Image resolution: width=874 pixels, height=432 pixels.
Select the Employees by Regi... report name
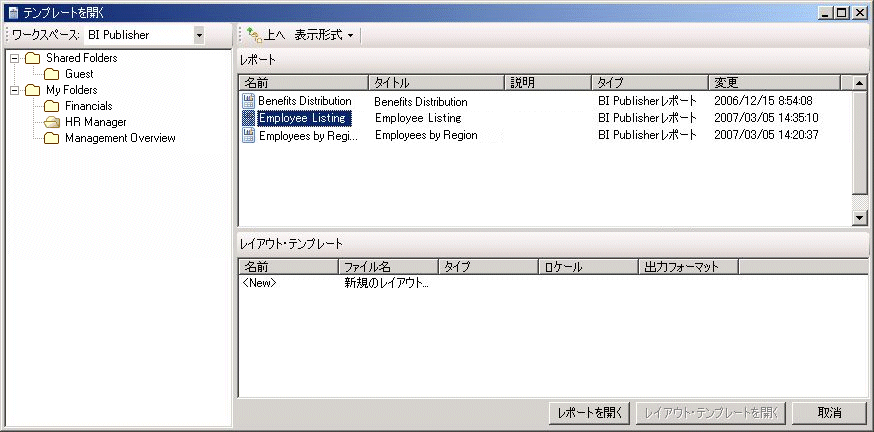(x=309, y=135)
